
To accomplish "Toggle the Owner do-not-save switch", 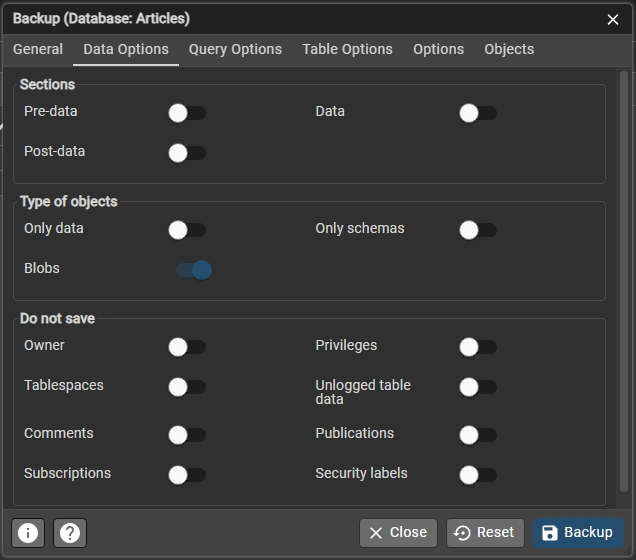I will (x=187, y=347).
